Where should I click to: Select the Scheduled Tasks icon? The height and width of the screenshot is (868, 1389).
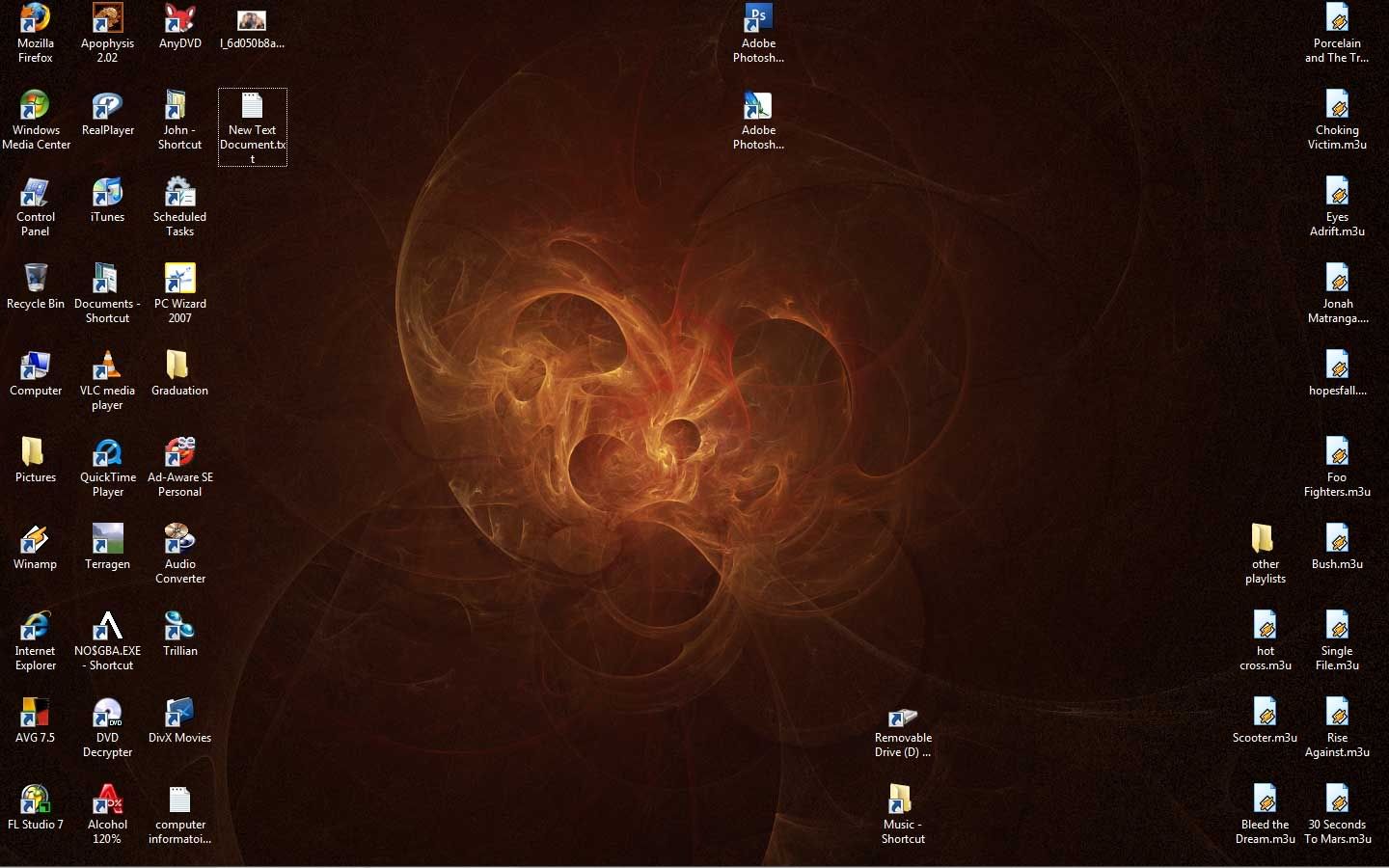[x=179, y=192]
